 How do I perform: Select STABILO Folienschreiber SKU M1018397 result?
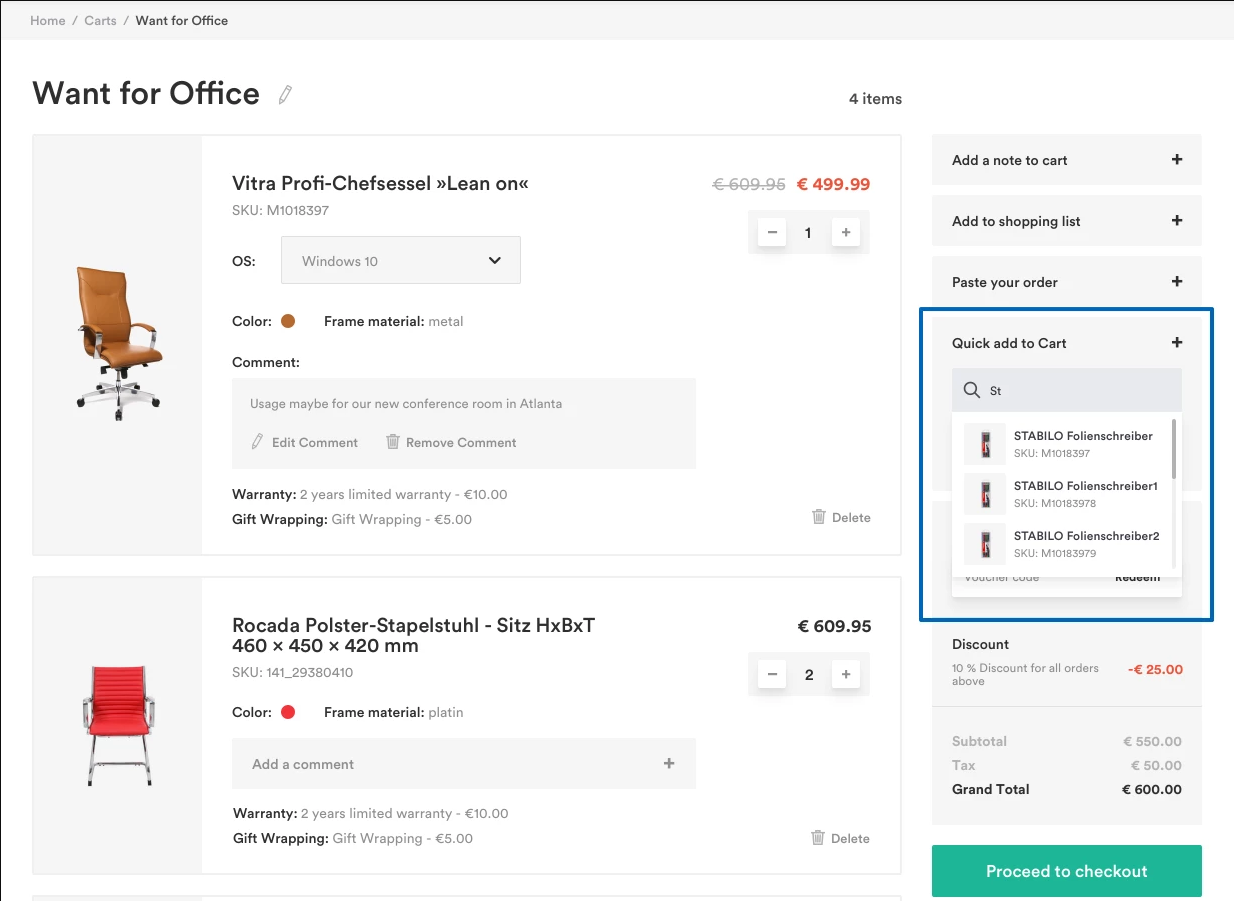point(1062,444)
